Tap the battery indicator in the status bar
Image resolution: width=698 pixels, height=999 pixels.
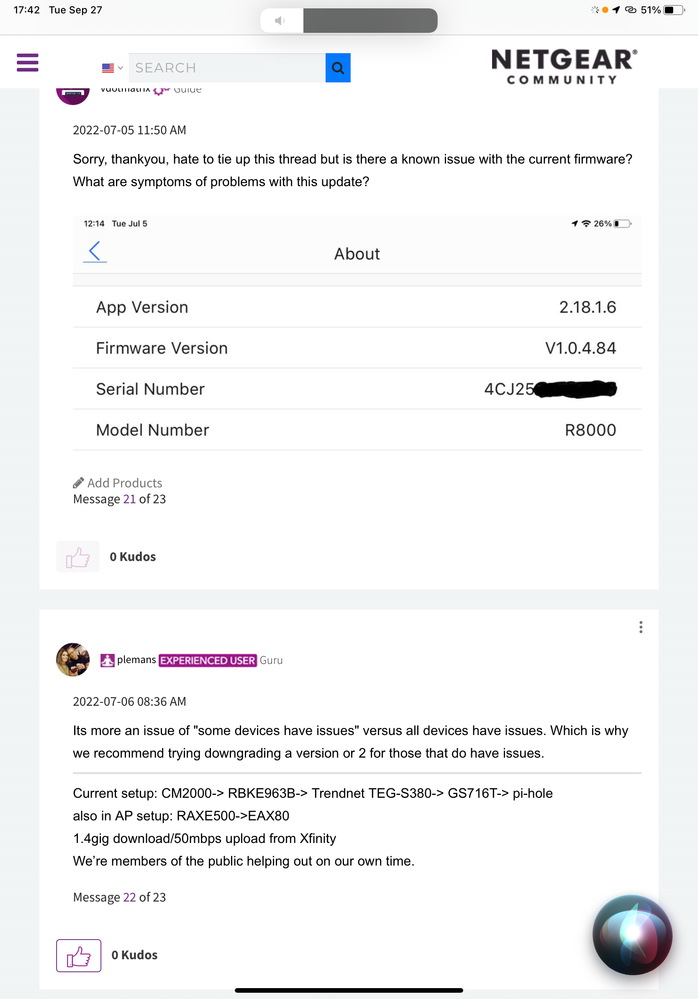[x=678, y=9]
